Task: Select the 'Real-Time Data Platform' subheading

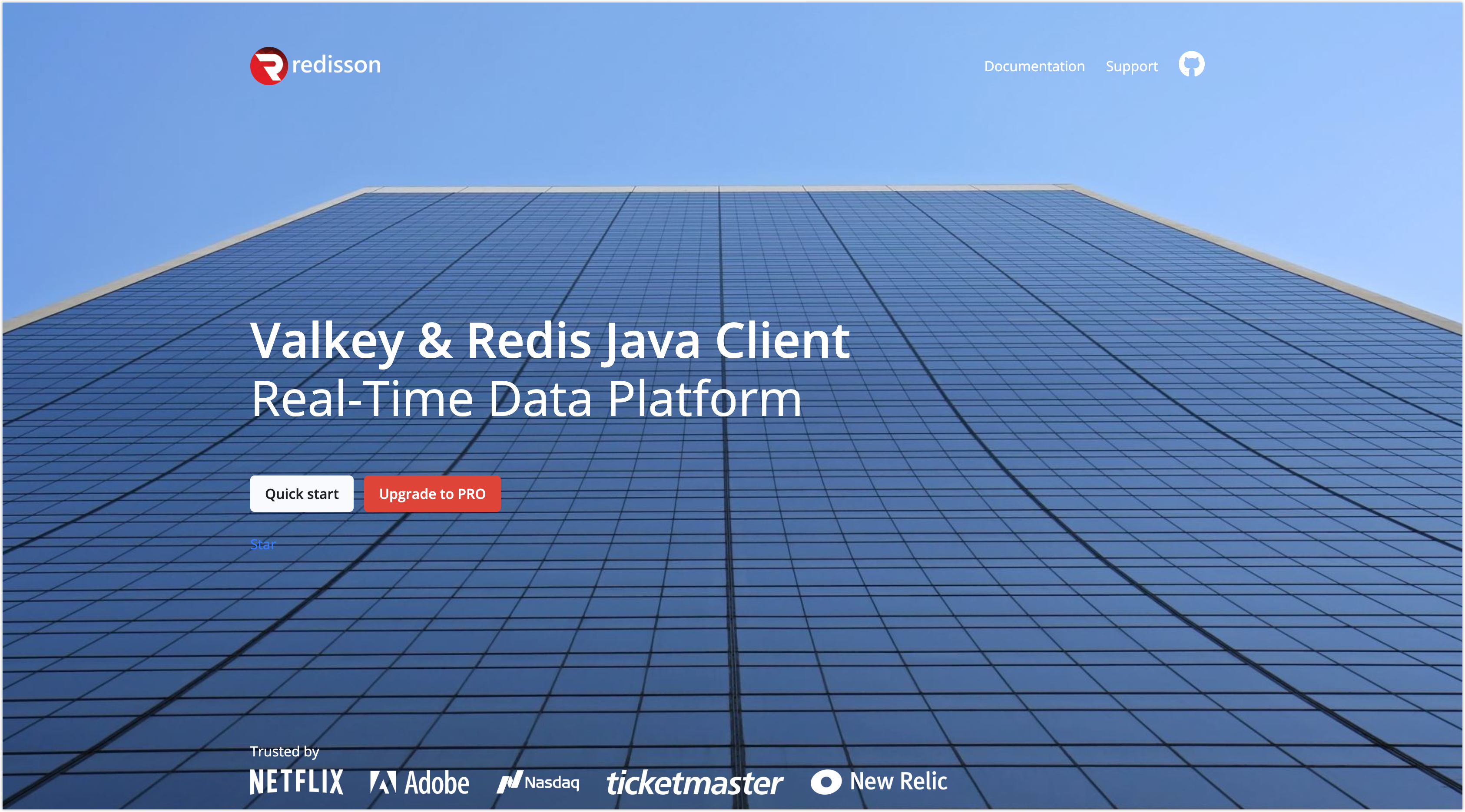Action: click(x=527, y=399)
